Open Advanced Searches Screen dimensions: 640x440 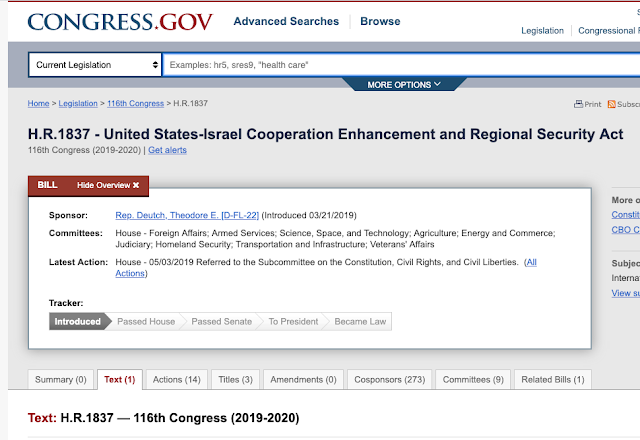[286, 21]
